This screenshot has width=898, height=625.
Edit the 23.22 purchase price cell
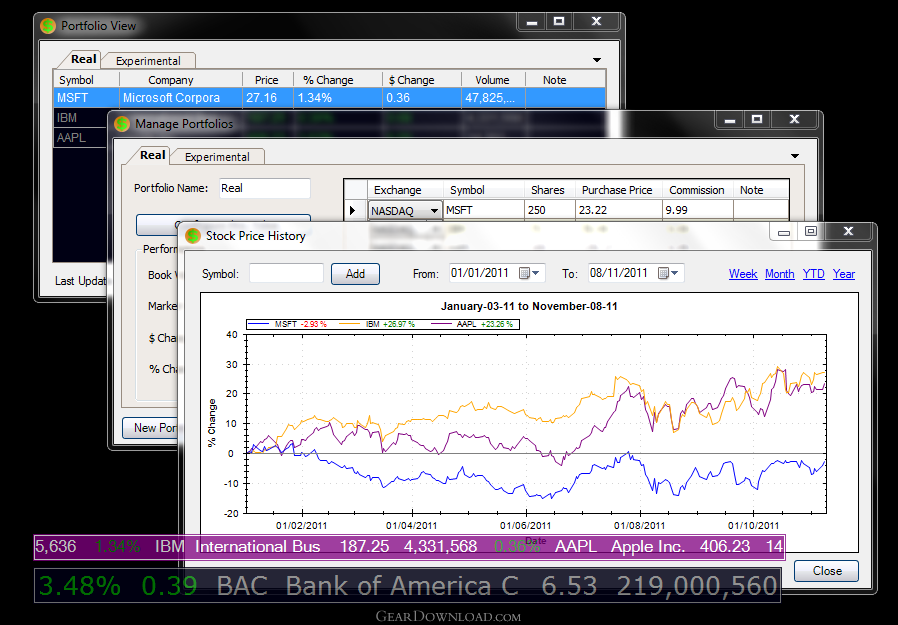pyautogui.click(x=619, y=210)
